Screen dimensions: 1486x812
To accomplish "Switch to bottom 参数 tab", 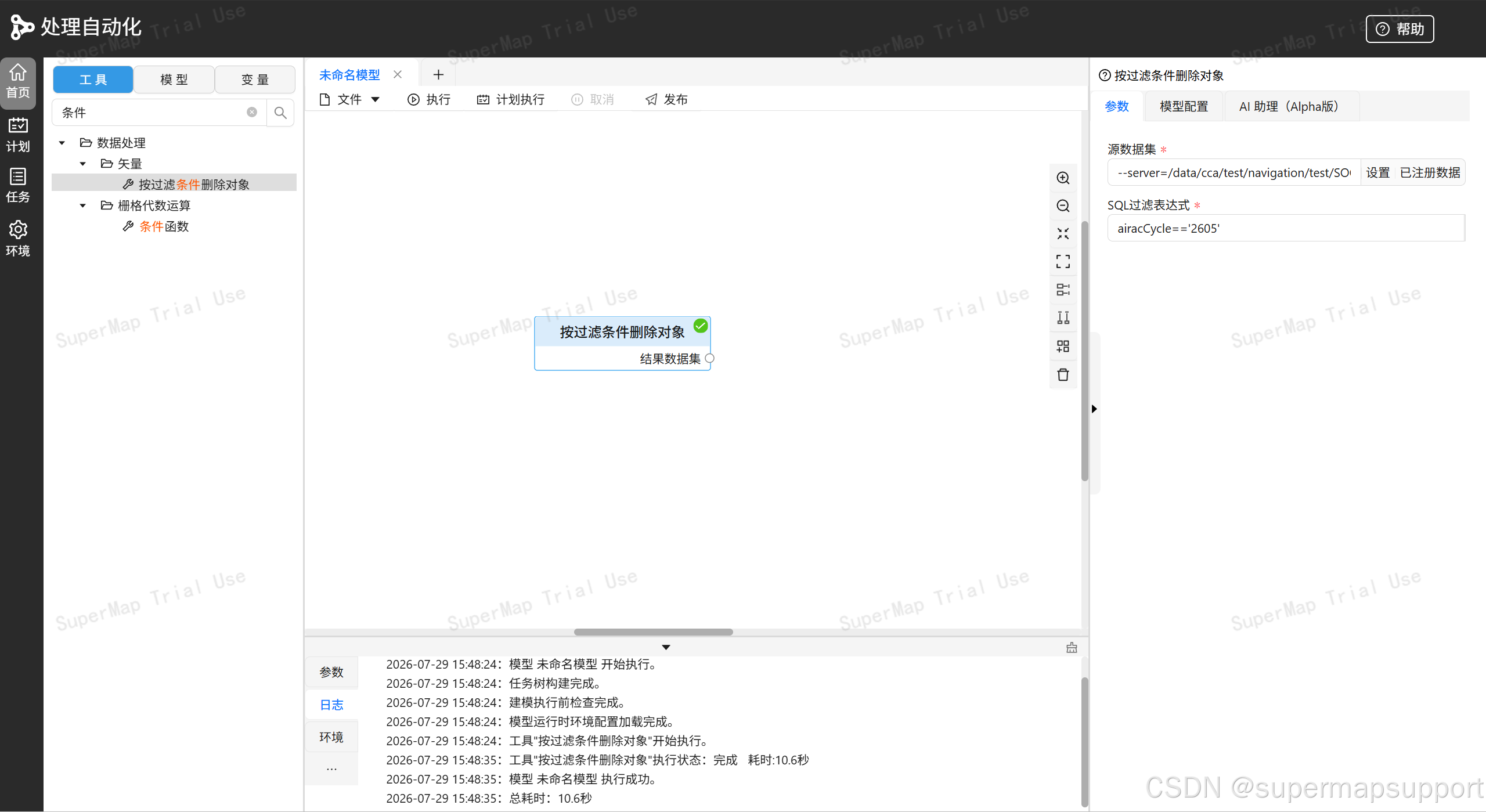I will (x=331, y=672).
